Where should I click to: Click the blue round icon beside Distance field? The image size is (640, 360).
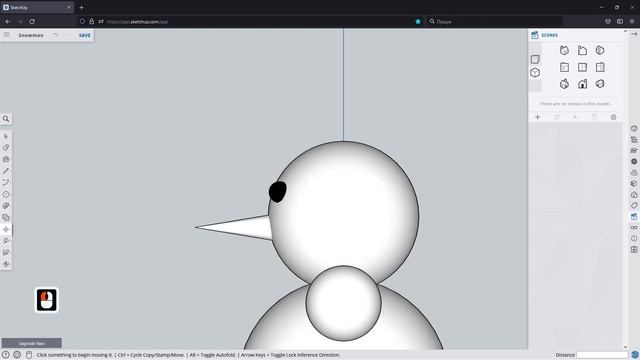click(635, 355)
